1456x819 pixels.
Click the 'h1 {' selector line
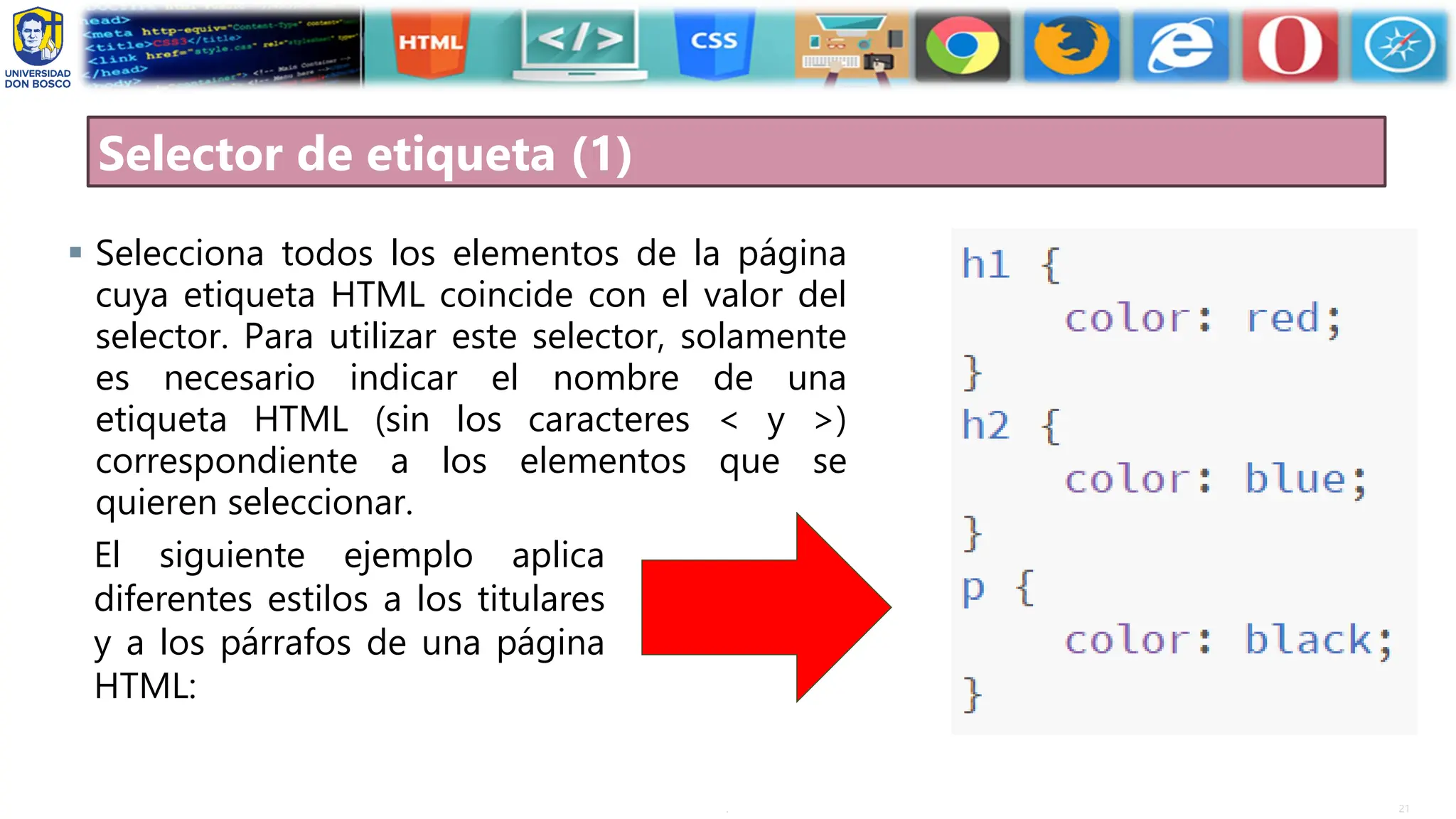pos(1010,264)
